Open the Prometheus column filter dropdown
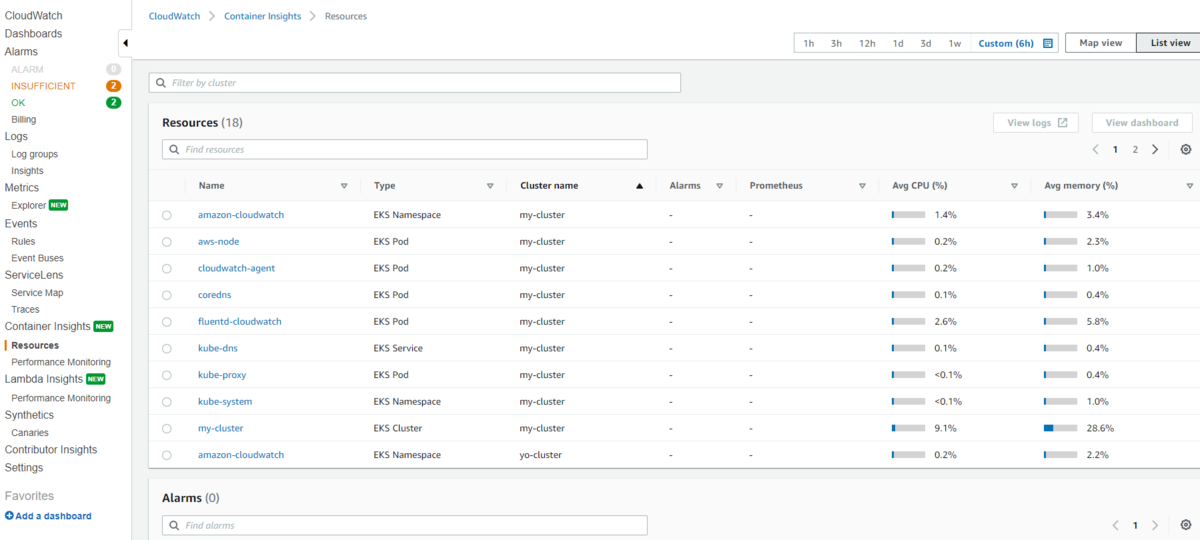 point(862,186)
